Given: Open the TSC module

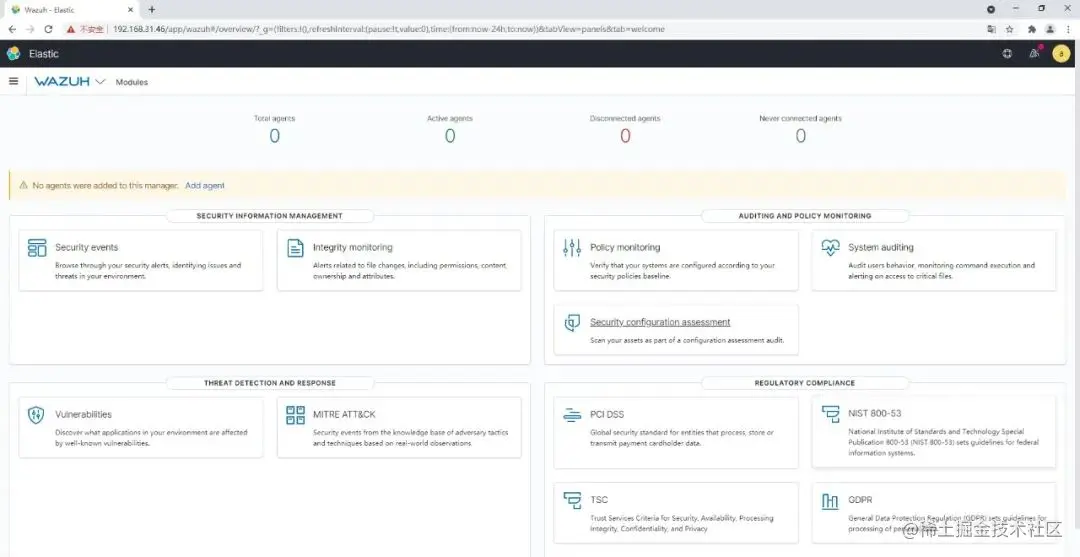Looking at the screenshot, I should (x=676, y=513).
